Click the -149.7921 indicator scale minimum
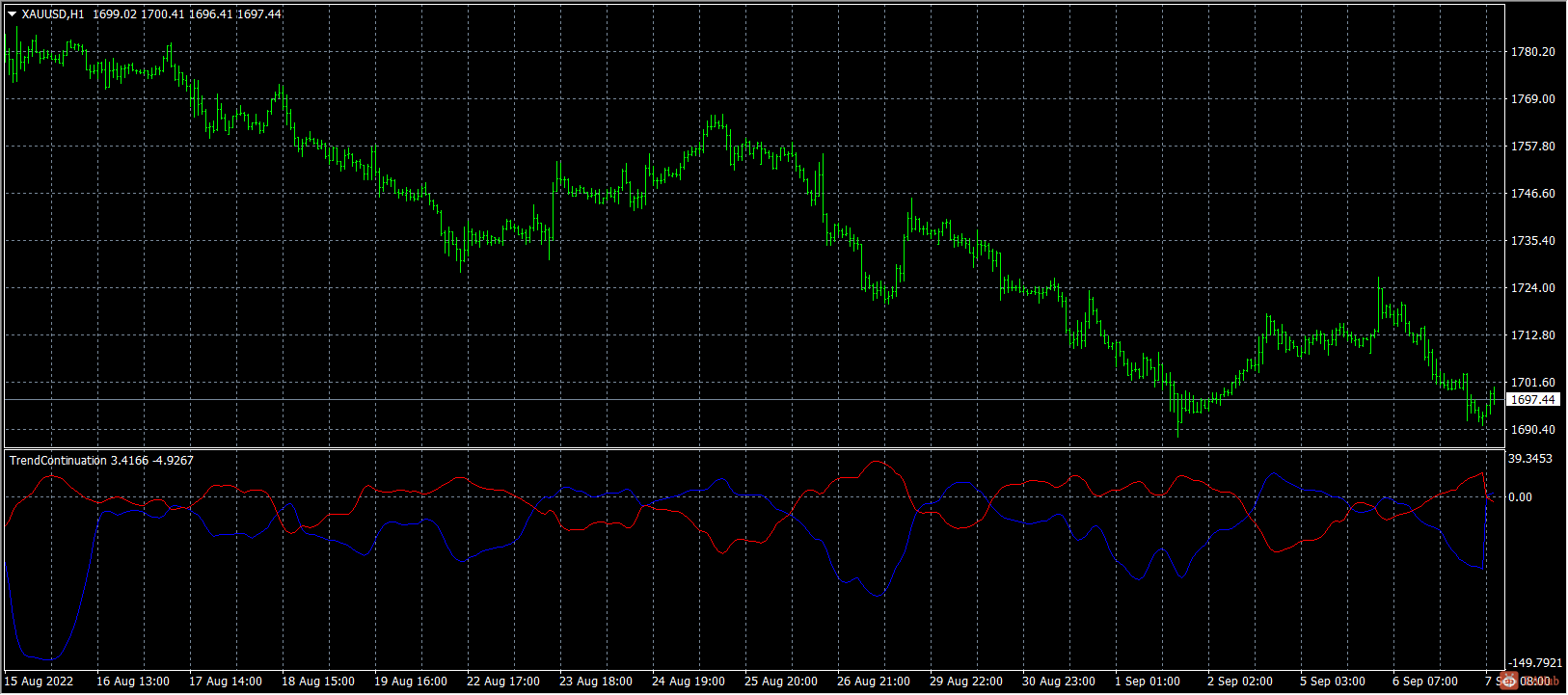The height and width of the screenshot is (695, 1568). point(1535,663)
